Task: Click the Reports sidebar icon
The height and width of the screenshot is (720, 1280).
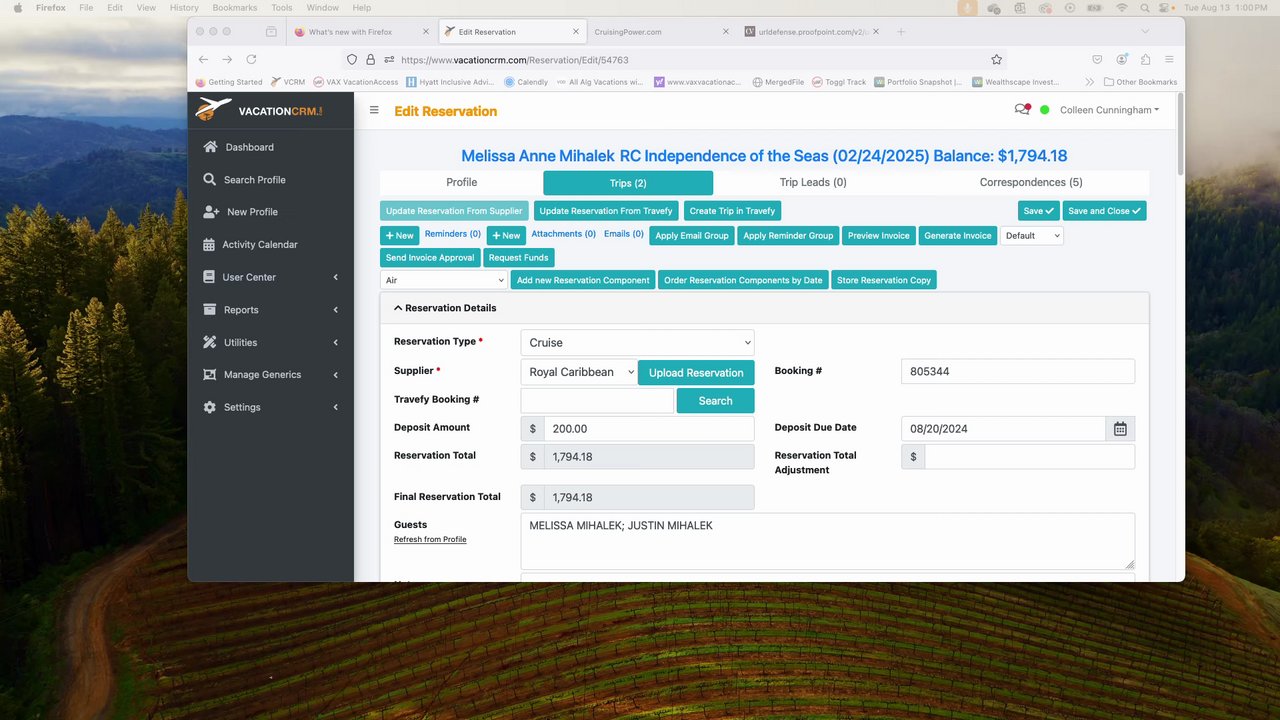Action: [x=209, y=310]
